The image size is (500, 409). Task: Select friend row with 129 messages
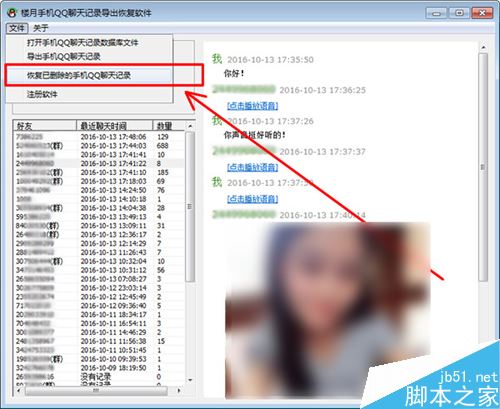point(99,137)
